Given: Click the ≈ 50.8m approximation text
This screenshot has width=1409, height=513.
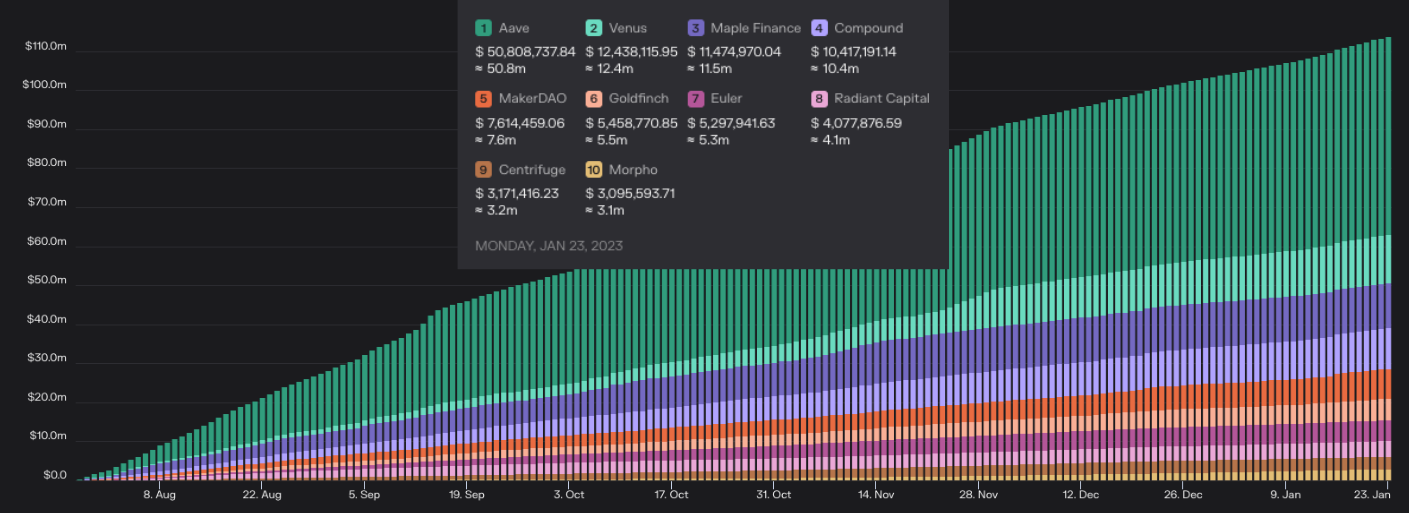Looking at the screenshot, I should click(x=500, y=69).
